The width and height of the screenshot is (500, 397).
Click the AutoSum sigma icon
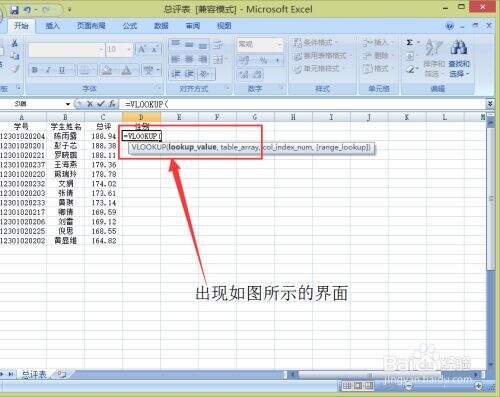click(x=410, y=43)
